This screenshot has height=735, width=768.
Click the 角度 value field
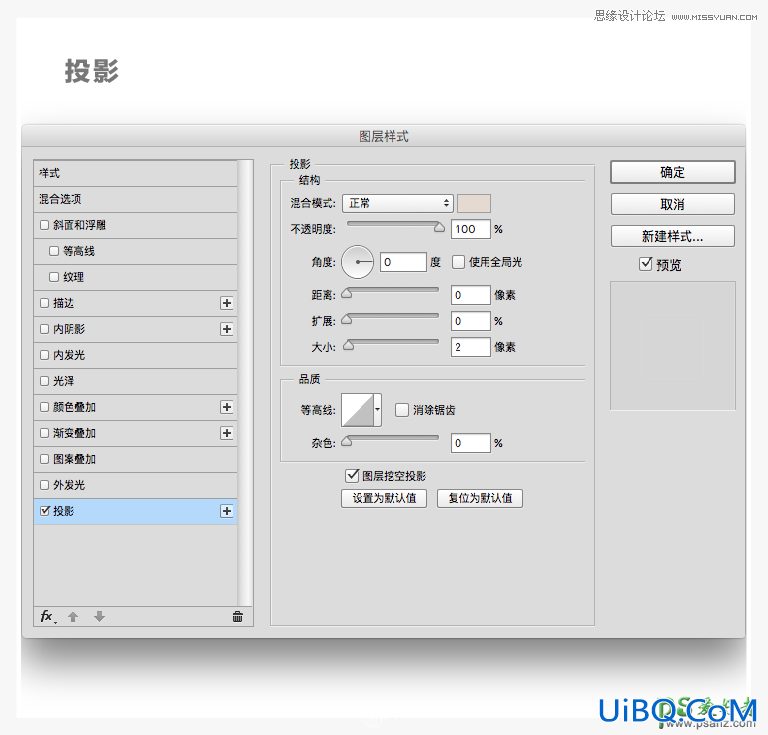(x=404, y=262)
